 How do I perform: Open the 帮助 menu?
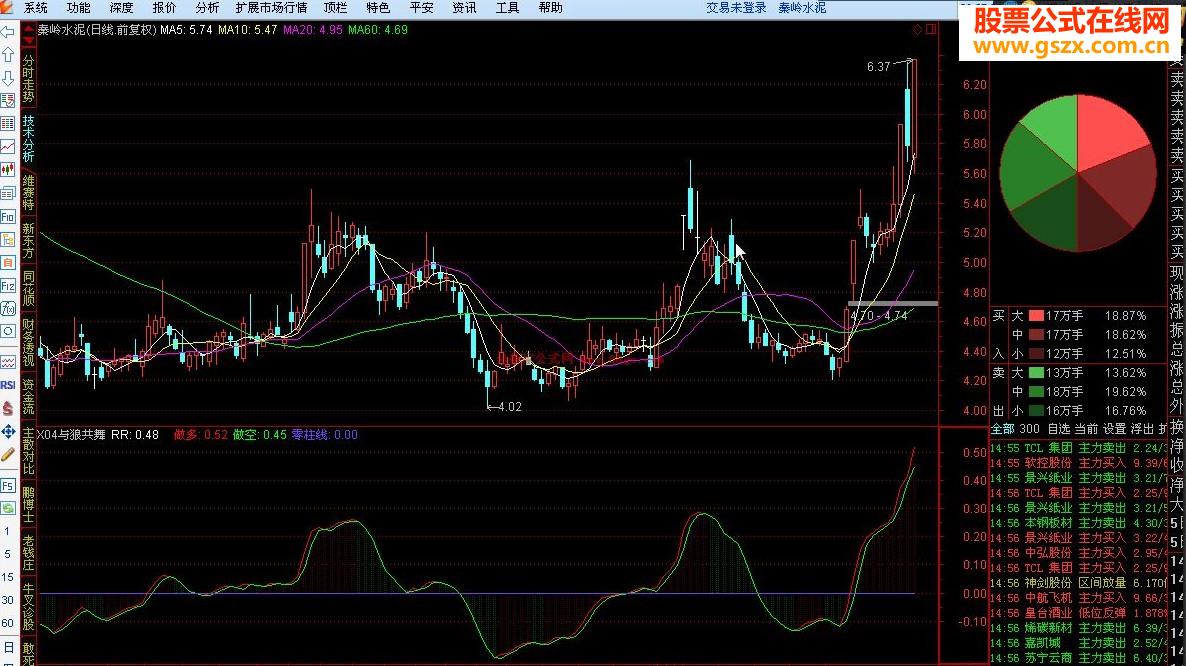(x=551, y=8)
